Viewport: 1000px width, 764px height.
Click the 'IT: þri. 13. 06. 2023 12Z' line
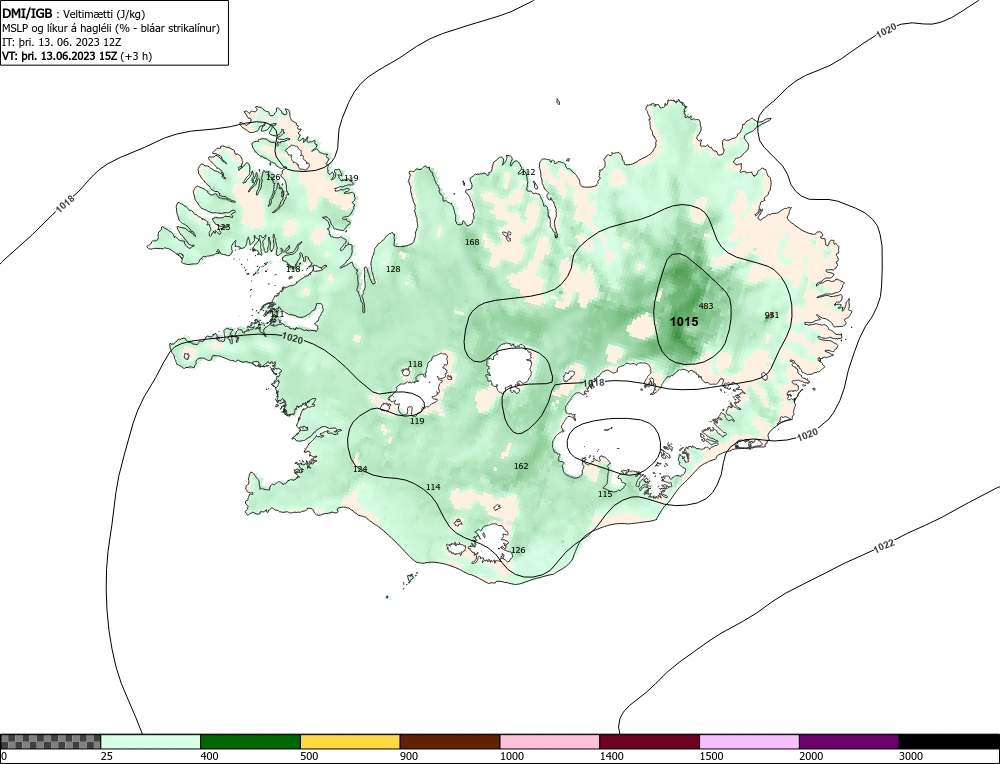coord(61,42)
